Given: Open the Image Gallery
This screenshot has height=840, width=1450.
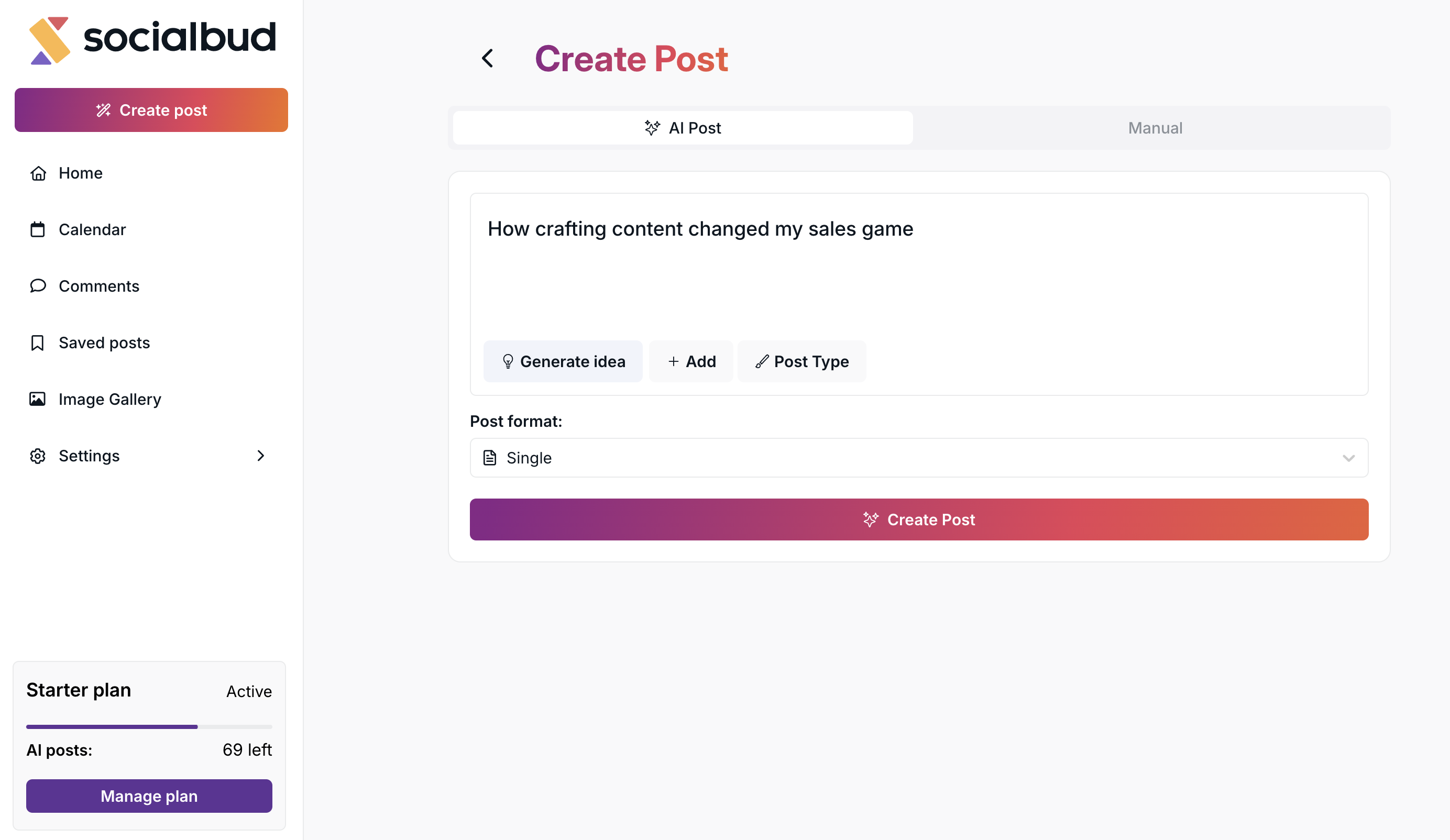Looking at the screenshot, I should [x=109, y=399].
